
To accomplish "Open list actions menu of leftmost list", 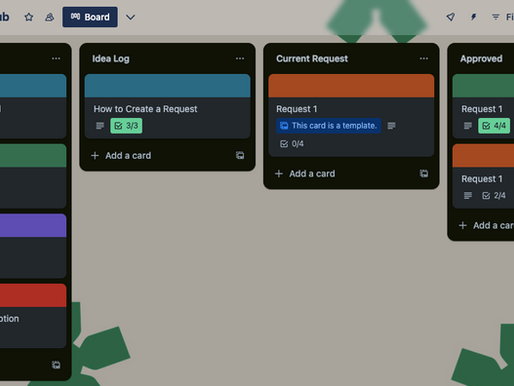I will 56,59.
